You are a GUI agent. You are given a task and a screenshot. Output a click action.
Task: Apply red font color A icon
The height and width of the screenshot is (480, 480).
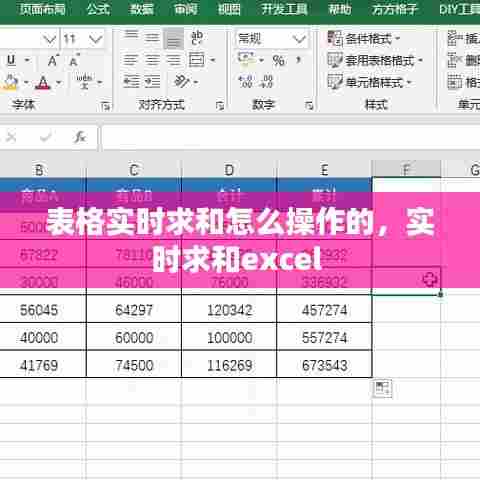pyautogui.click(x=43, y=82)
